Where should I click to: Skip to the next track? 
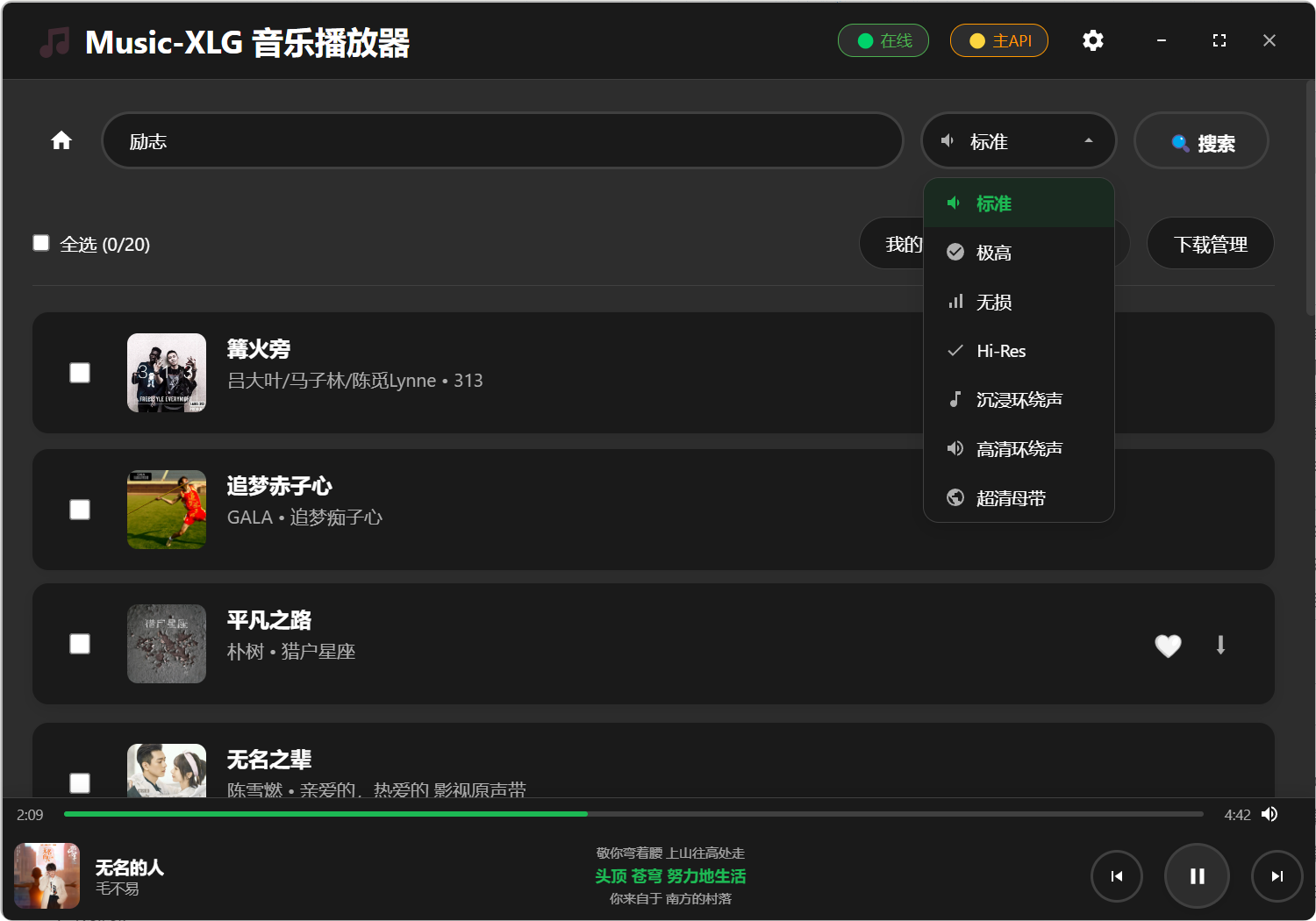(x=1277, y=876)
